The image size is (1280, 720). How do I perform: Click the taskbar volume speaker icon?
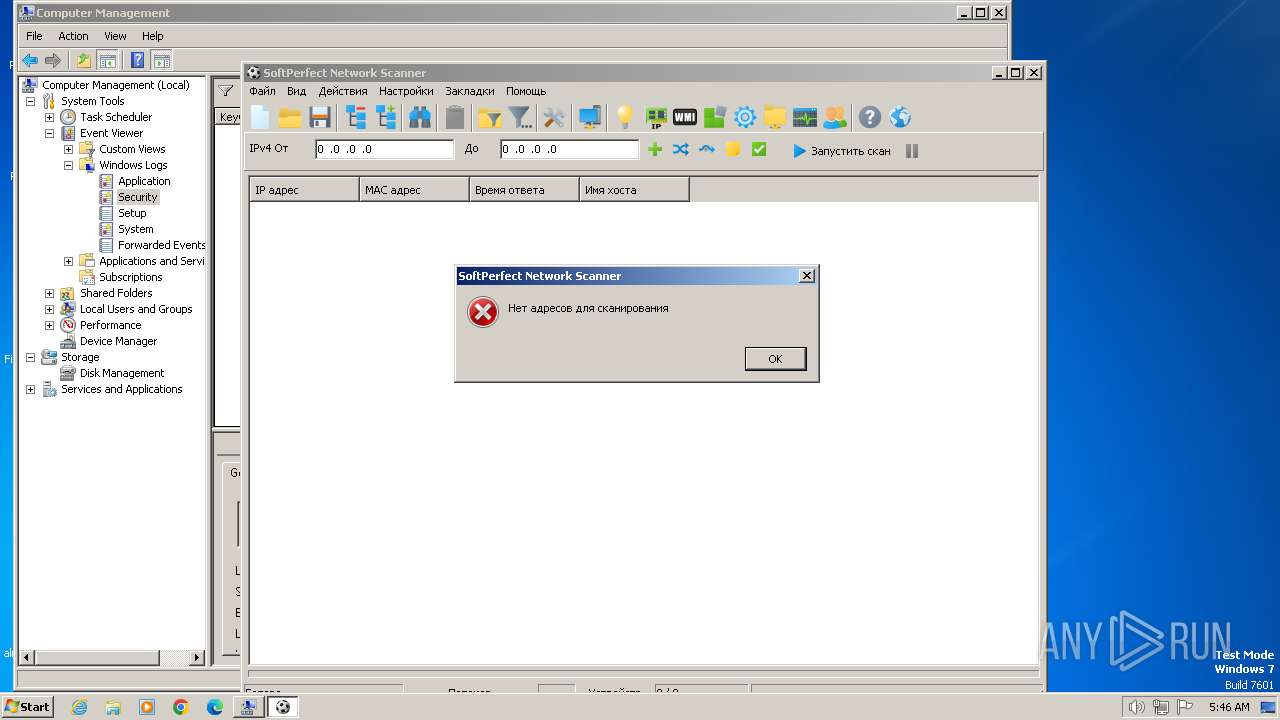[x=1136, y=707]
